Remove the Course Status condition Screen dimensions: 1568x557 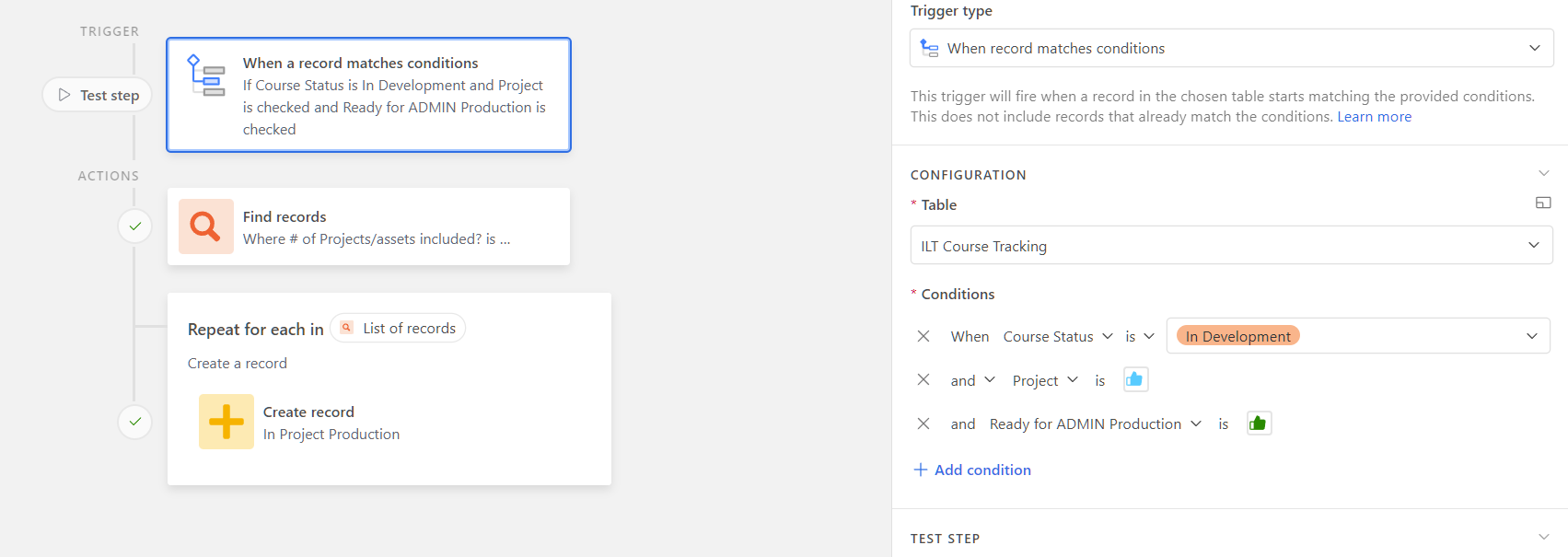point(923,336)
